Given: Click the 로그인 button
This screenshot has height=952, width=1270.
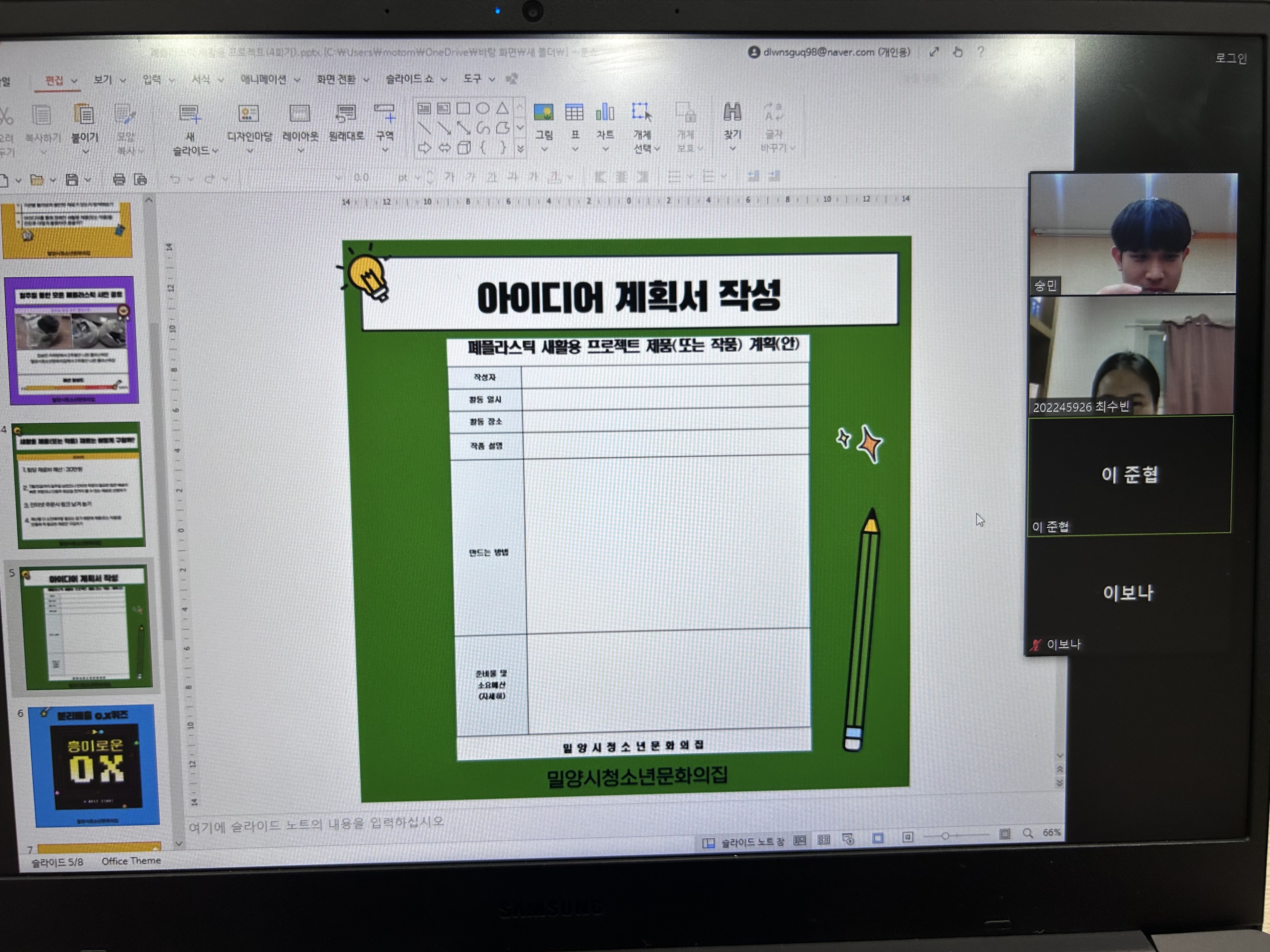Looking at the screenshot, I should [x=1230, y=59].
